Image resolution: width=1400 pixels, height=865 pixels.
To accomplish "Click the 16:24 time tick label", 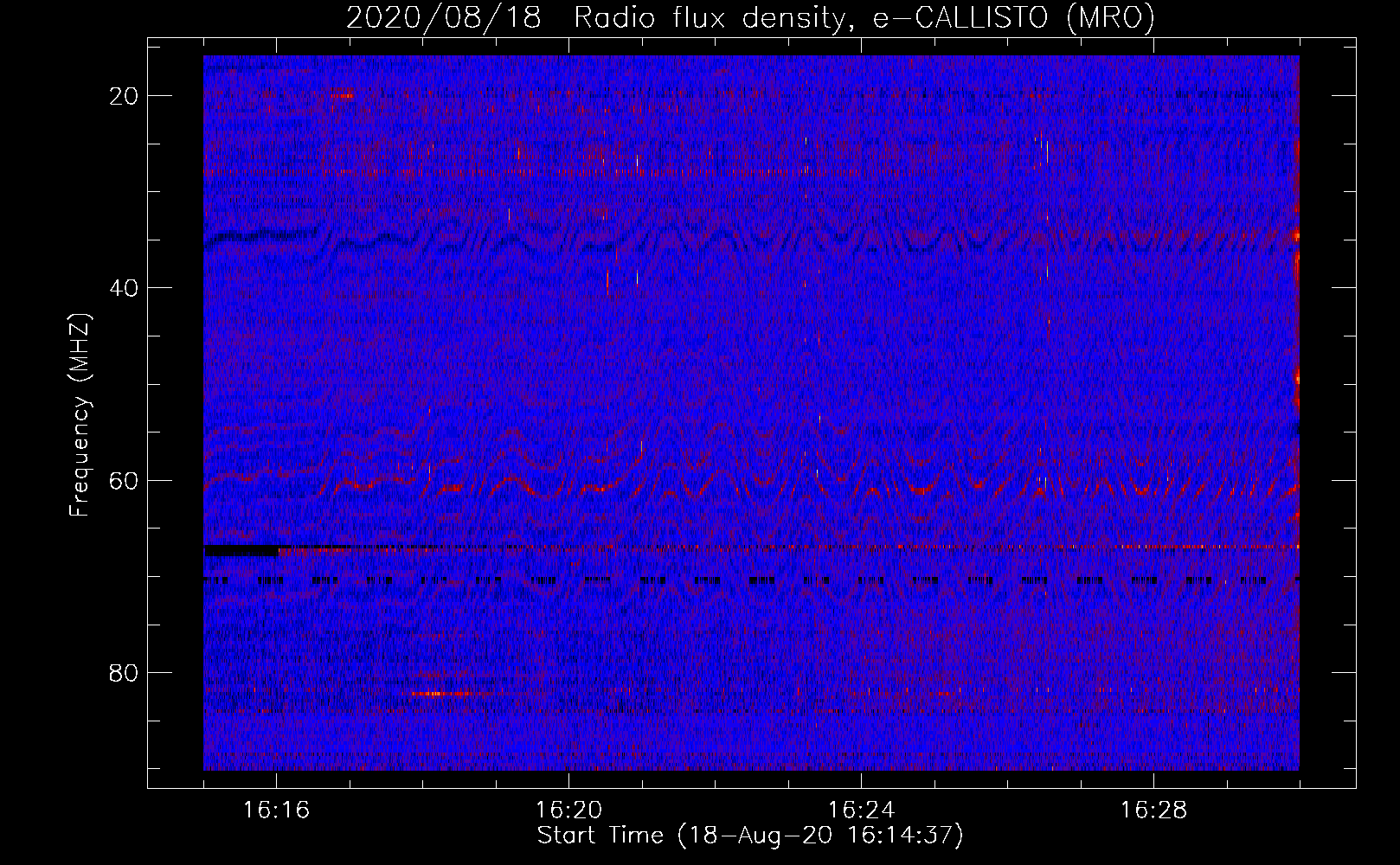I will [x=862, y=811].
